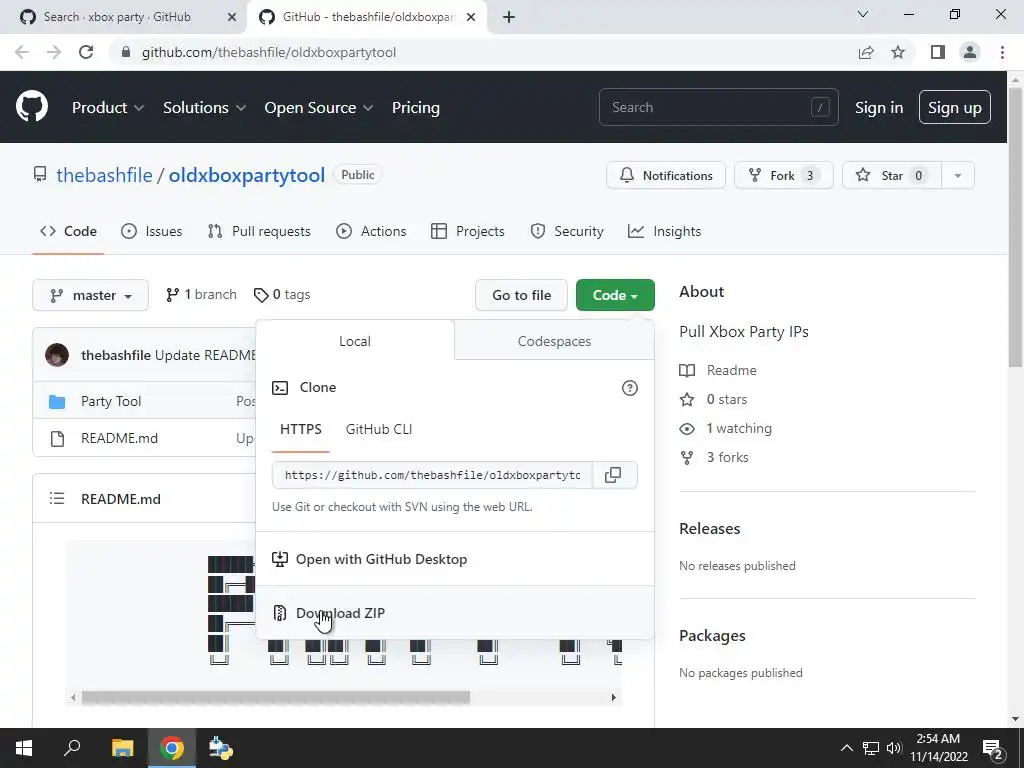Open Chrome tab search chevron

pyautogui.click(x=863, y=14)
